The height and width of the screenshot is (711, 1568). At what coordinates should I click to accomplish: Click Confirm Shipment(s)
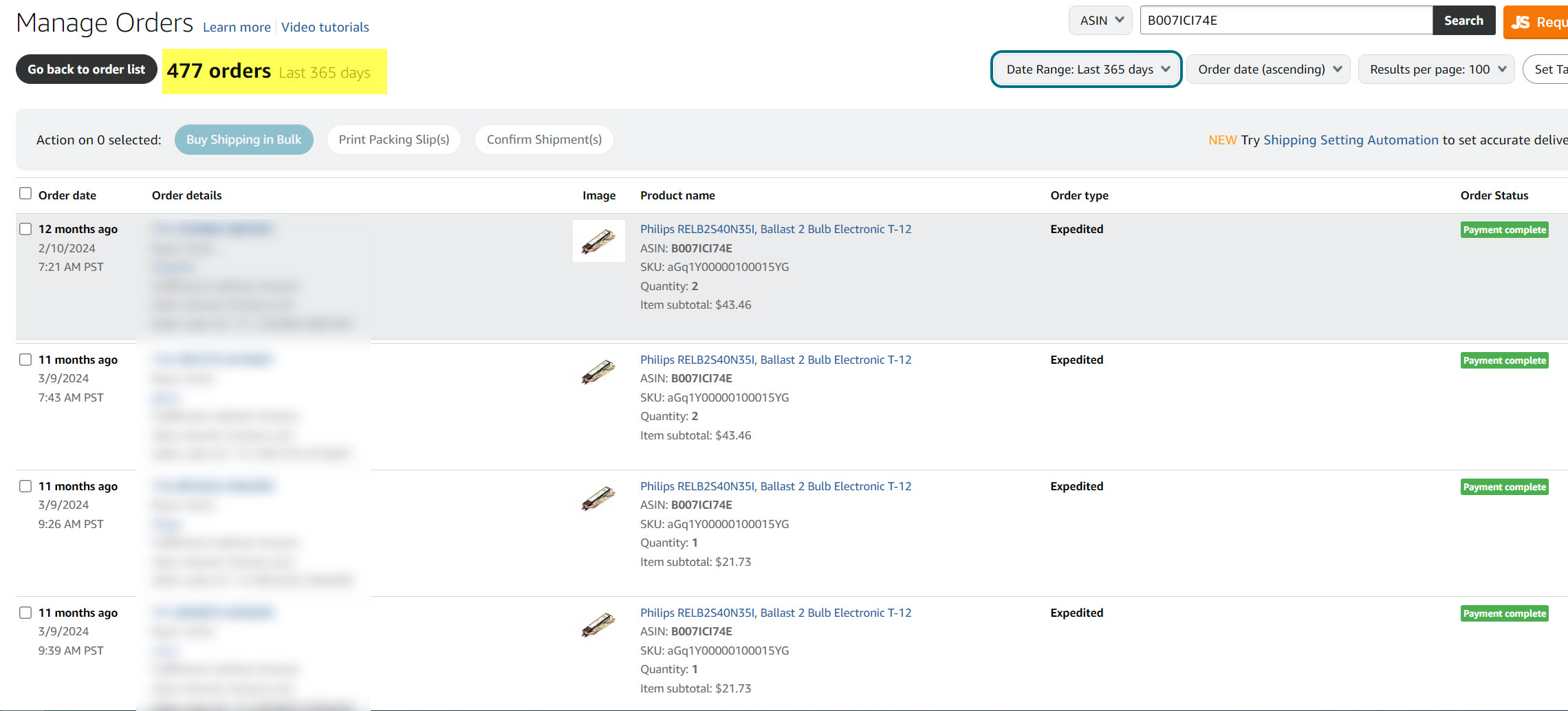coord(544,140)
